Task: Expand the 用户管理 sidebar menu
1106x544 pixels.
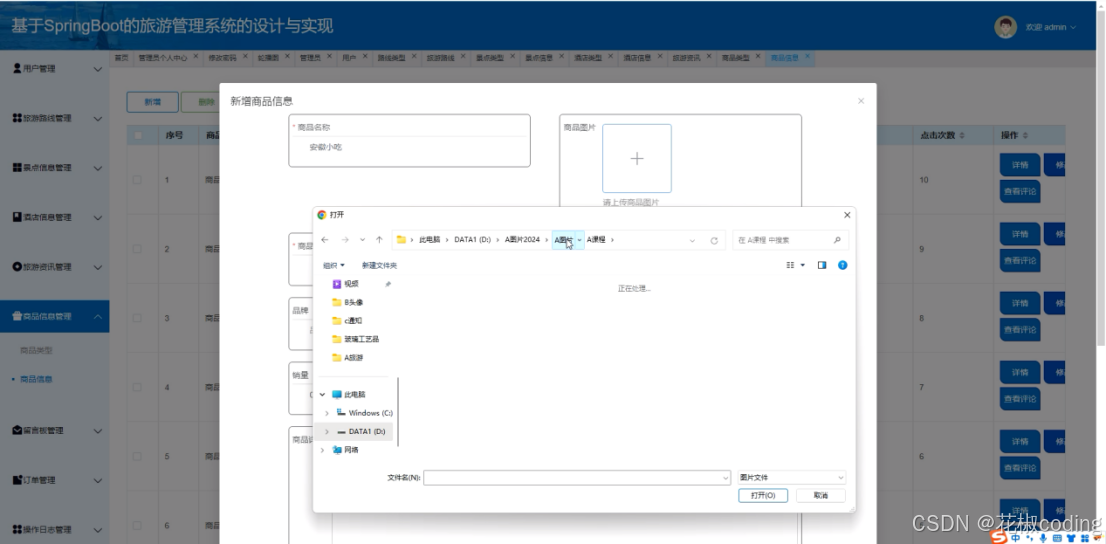Action: [x=54, y=68]
